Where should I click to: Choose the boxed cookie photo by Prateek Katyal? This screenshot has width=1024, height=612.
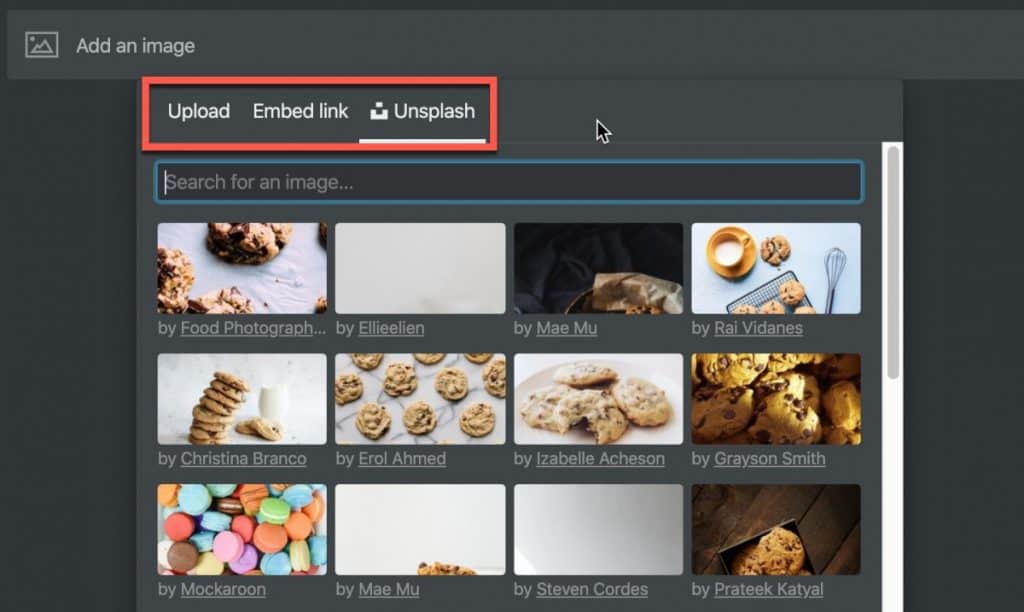point(776,529)
